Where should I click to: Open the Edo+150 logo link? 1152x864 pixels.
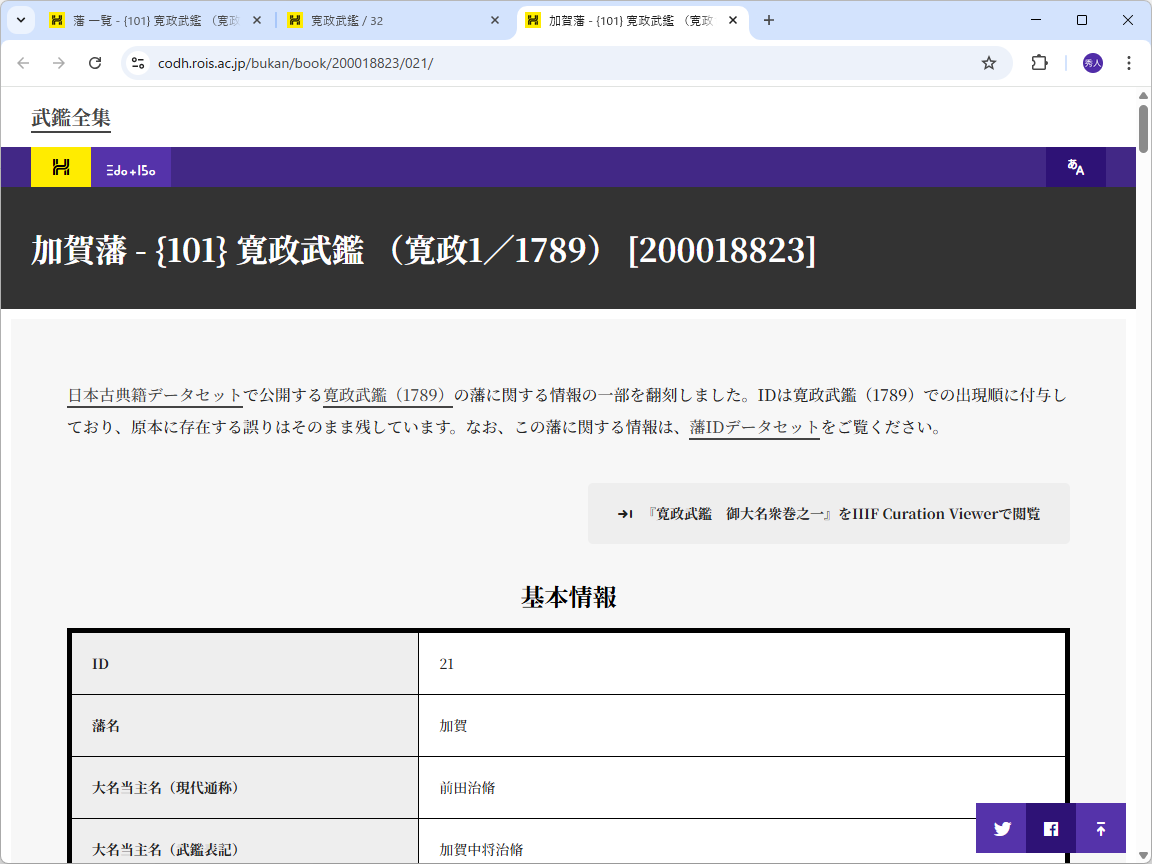[x=131, y=167]
